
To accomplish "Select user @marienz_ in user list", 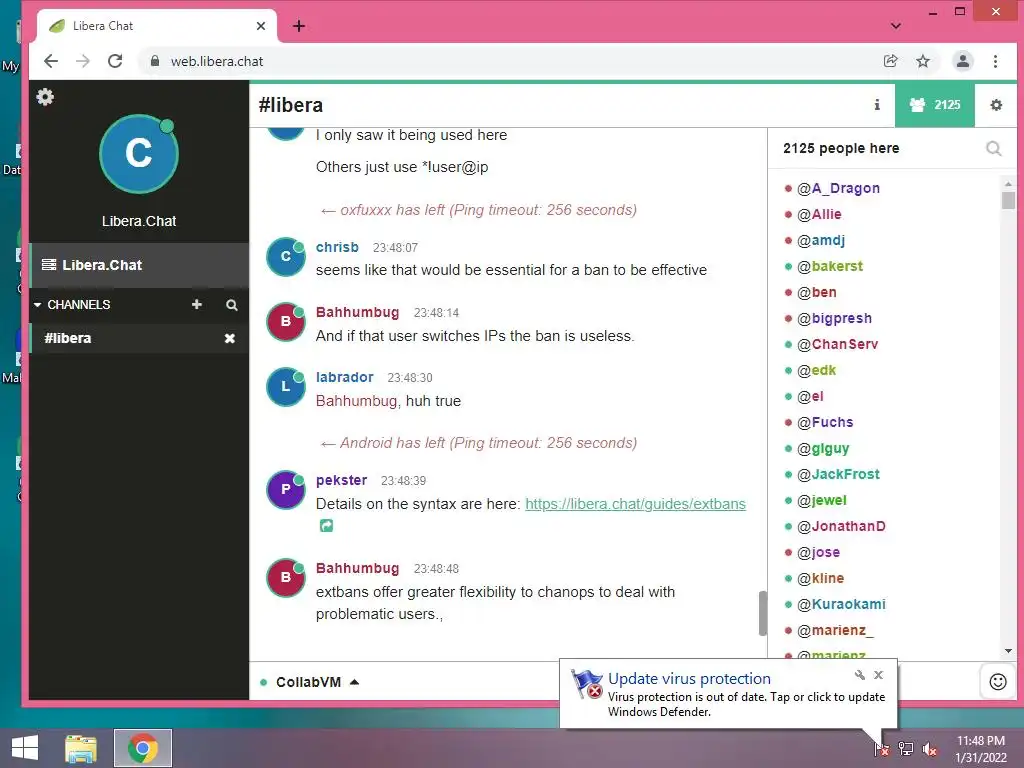I will click(835, 630).
